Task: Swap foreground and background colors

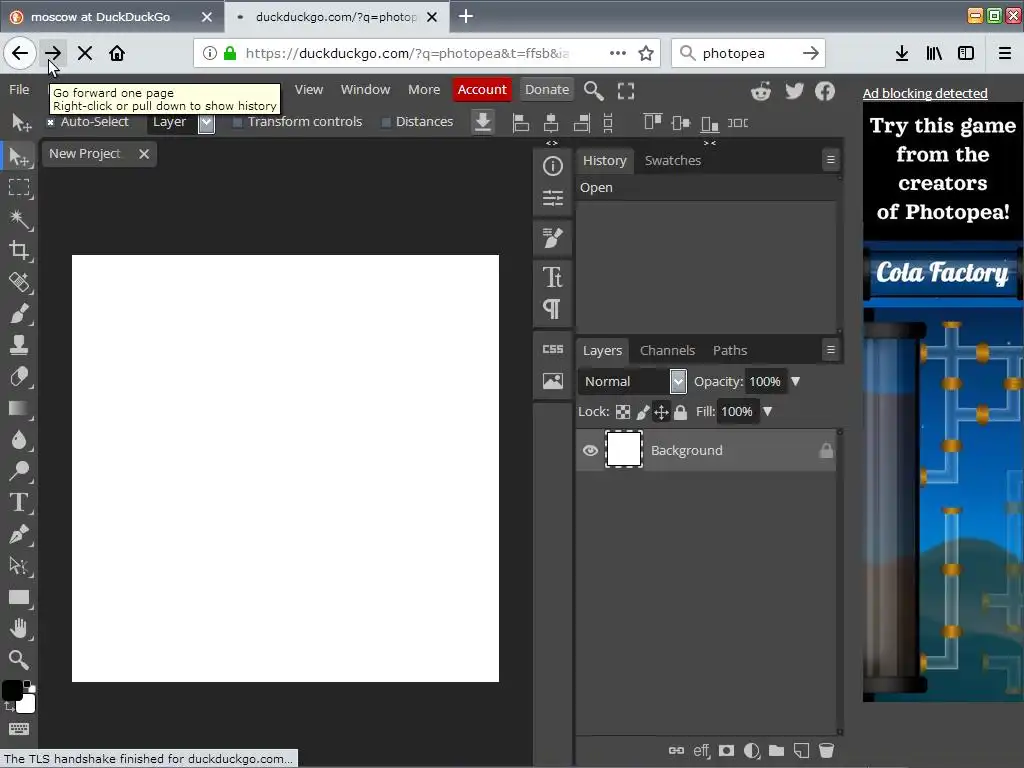Action: pyautogui.click(x=9, y=707)
